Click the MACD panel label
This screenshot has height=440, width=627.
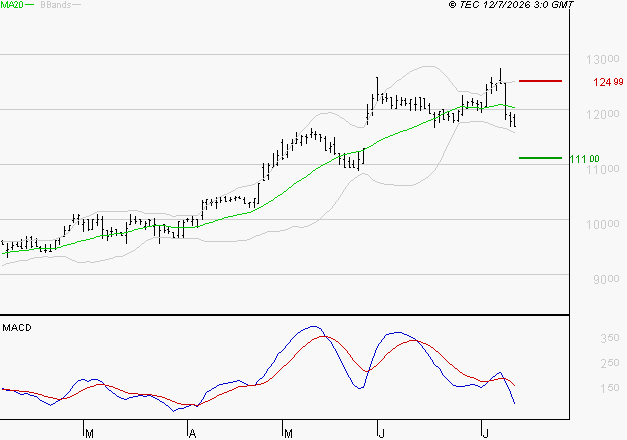click(x=17, y=328)
